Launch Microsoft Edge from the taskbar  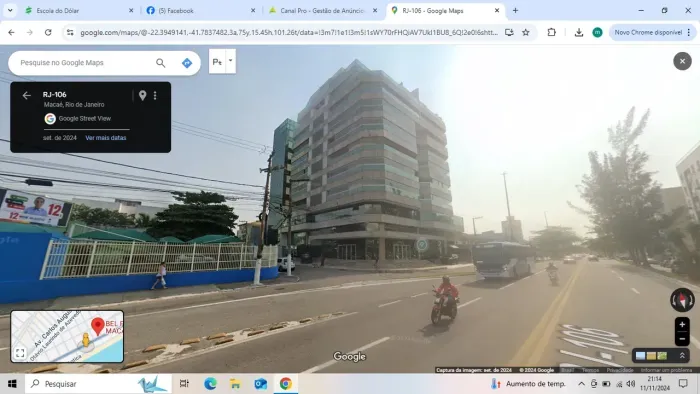tap(210, 384)
